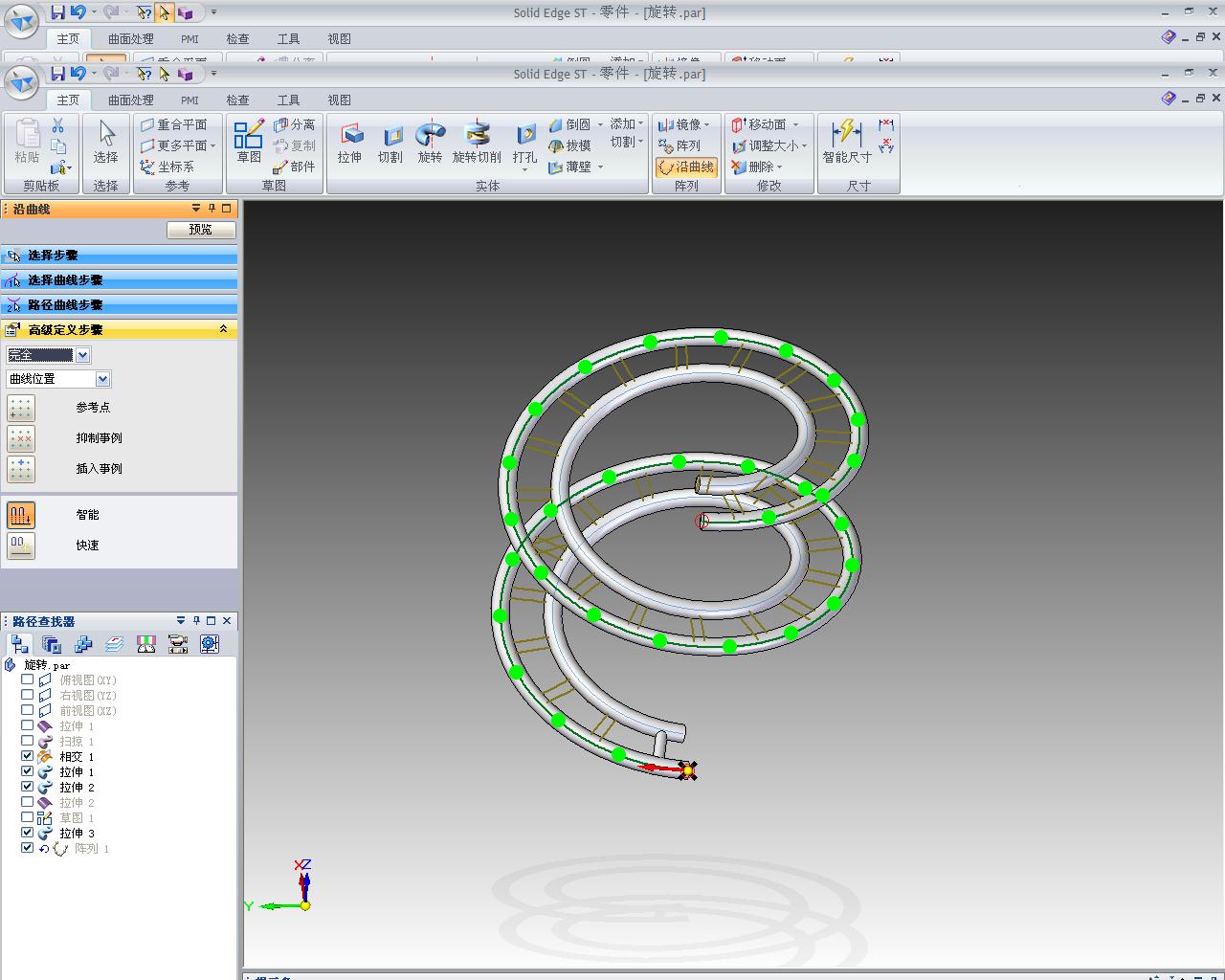This screenshot has width=1225, height=980.
Task: Open the camera playback tab icon in 路径查找器
Action: 177,644
